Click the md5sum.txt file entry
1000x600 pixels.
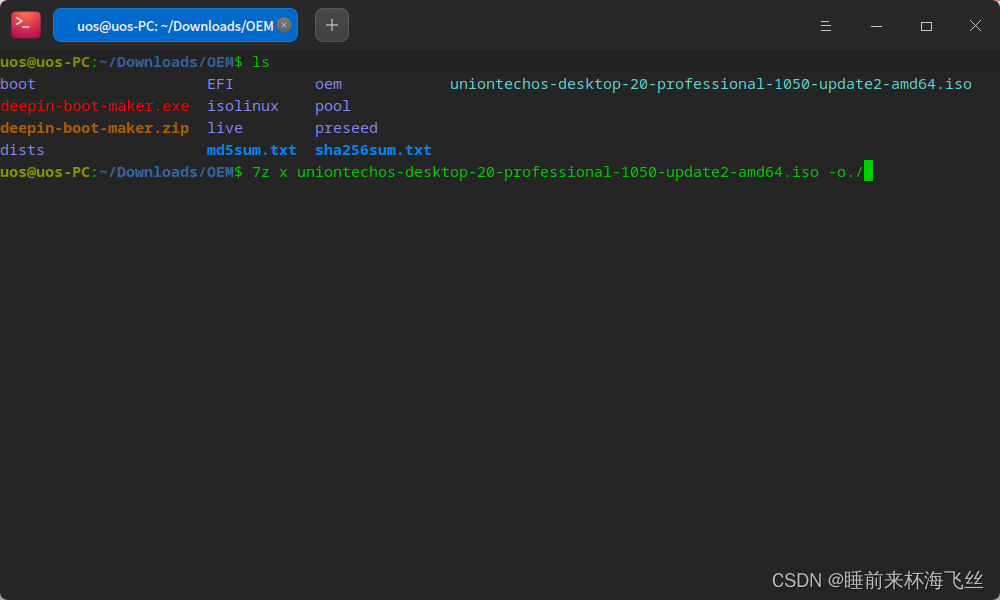click(x=251, y=150)
